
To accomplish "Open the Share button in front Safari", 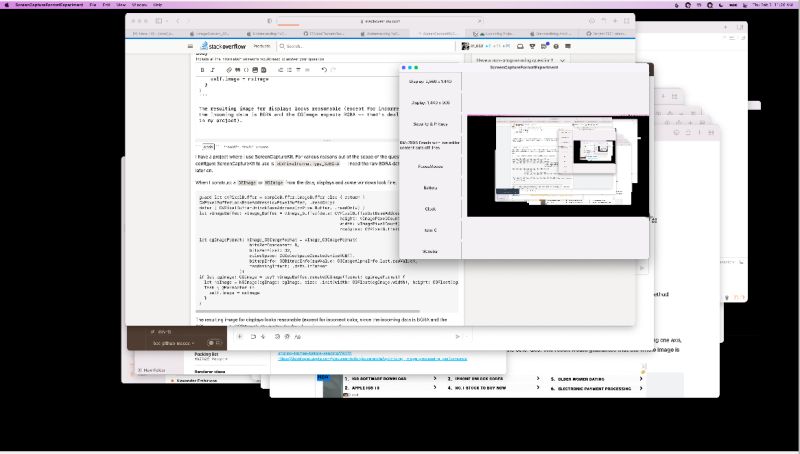I will (x=604, y=21).
